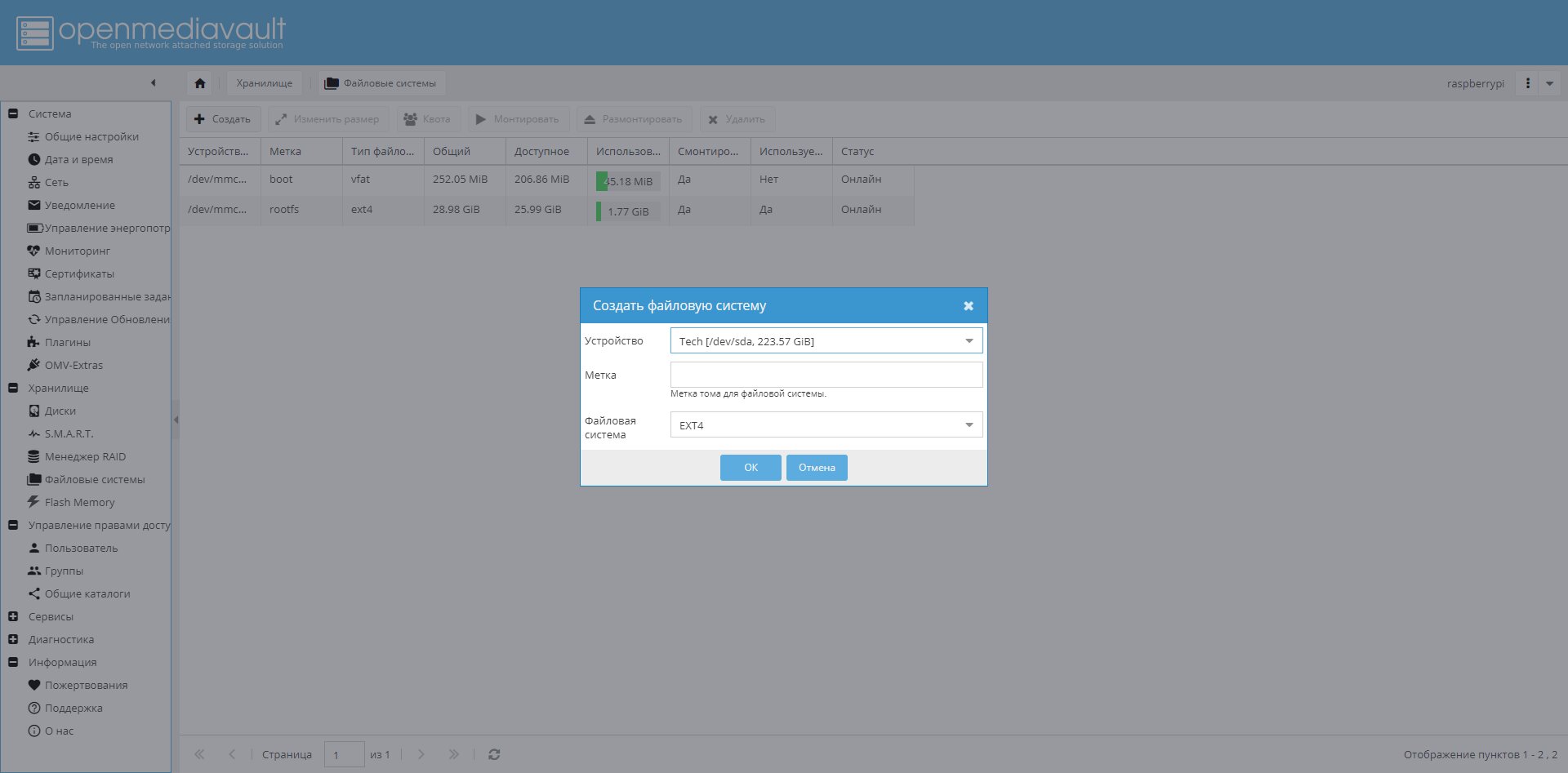Image resolution: width=1568 pixels, height=773 pixels.
Task: Confirm with the OK button
Action: (751, 468)
